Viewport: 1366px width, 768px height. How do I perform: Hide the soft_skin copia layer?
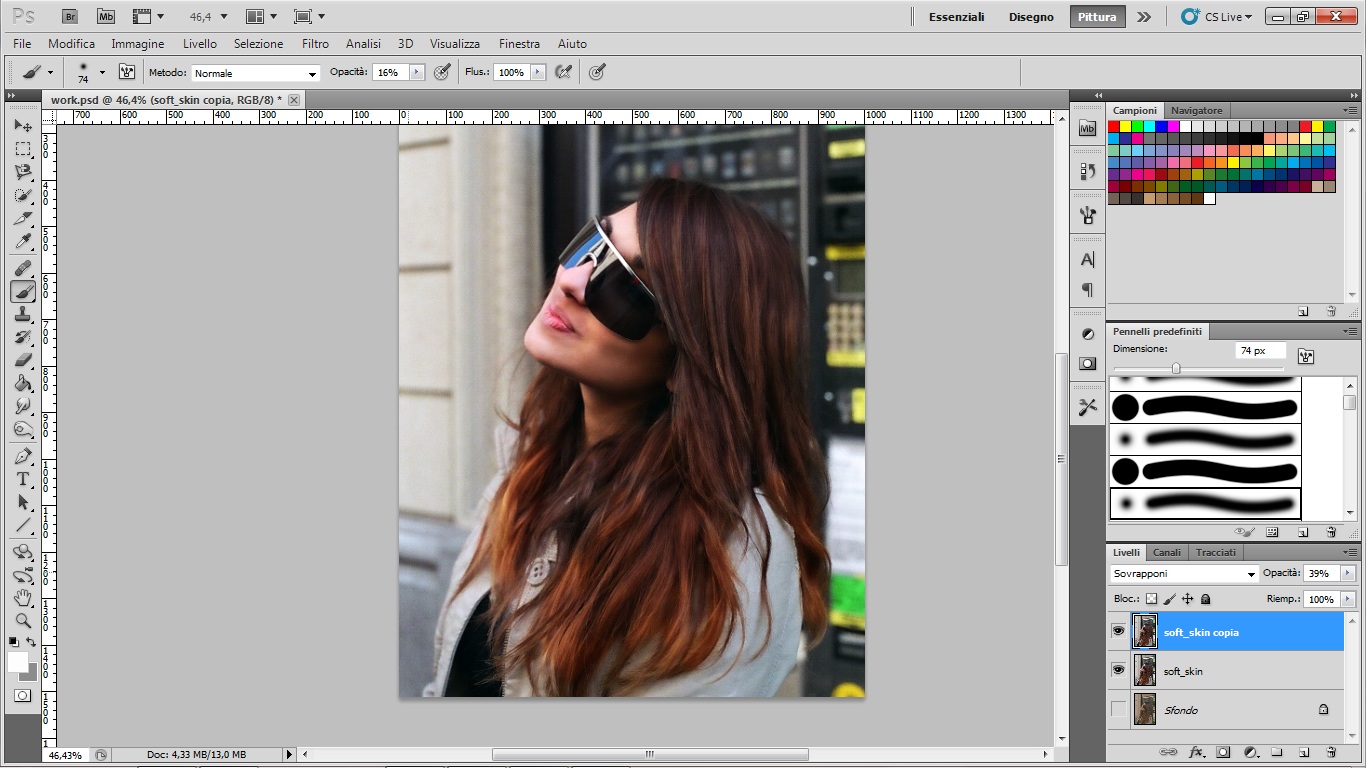[x=1118, y=631]
